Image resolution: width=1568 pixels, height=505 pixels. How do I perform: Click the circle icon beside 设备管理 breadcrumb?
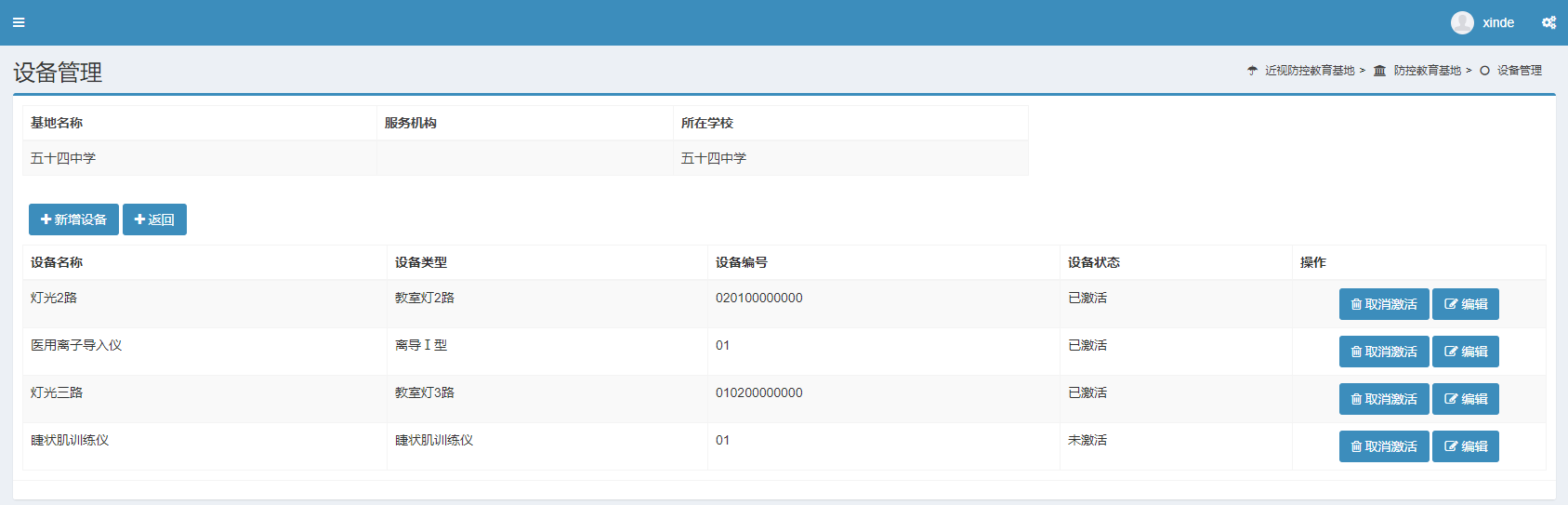tap(1484, 71)
